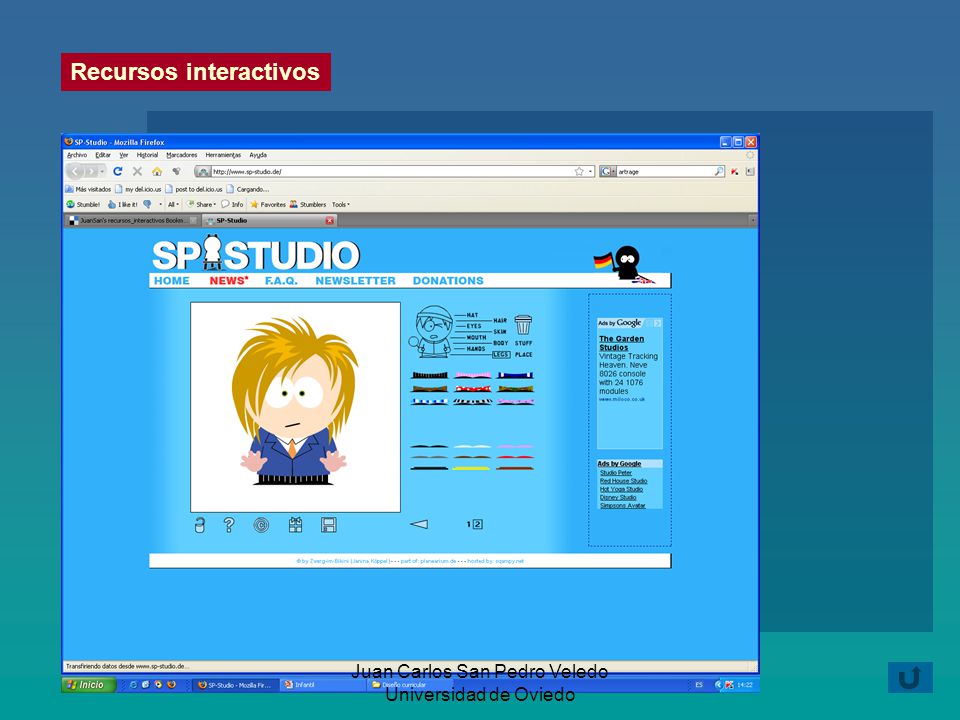This screenshot has height=720, width=960.
Task: Choose the yellow shoes option
Action: click(x=471, y=468)
